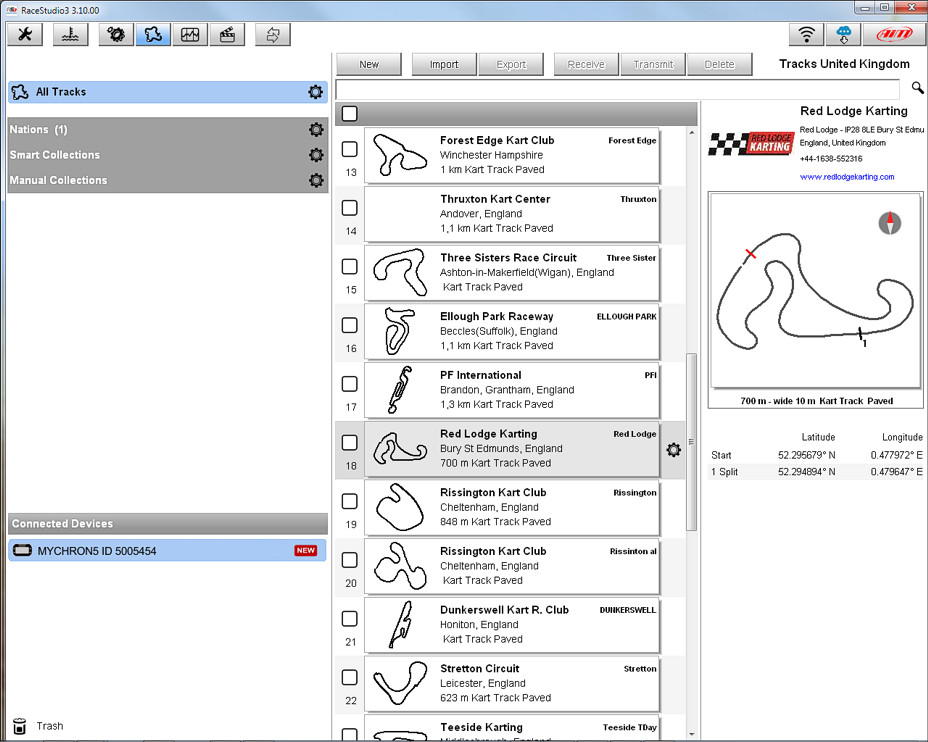Click the Smart Collections gear icon
This screenshot has width=928, height=742.
tap(317, 155)
